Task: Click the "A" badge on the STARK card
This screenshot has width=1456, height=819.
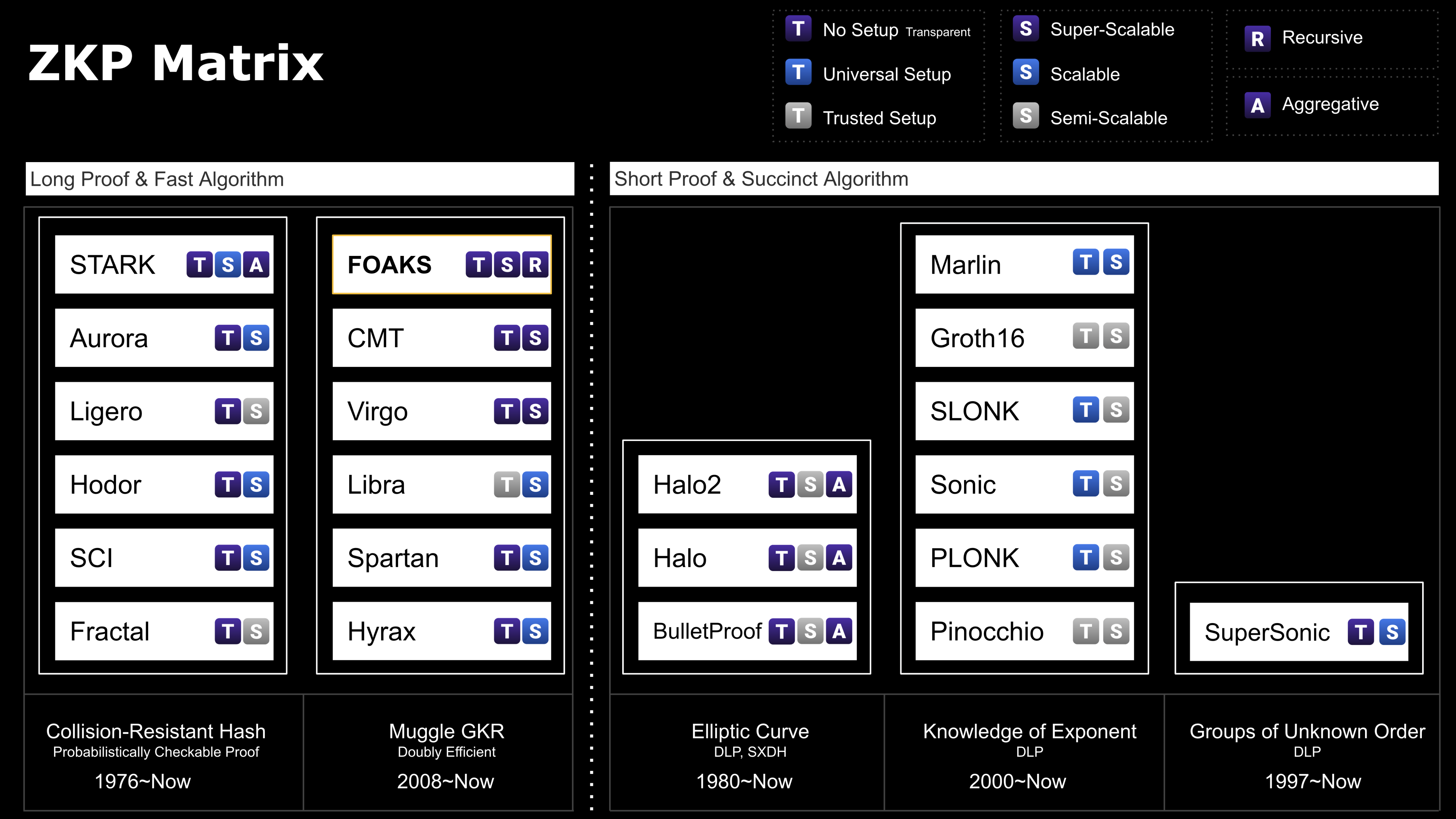Action: (256, 264)
